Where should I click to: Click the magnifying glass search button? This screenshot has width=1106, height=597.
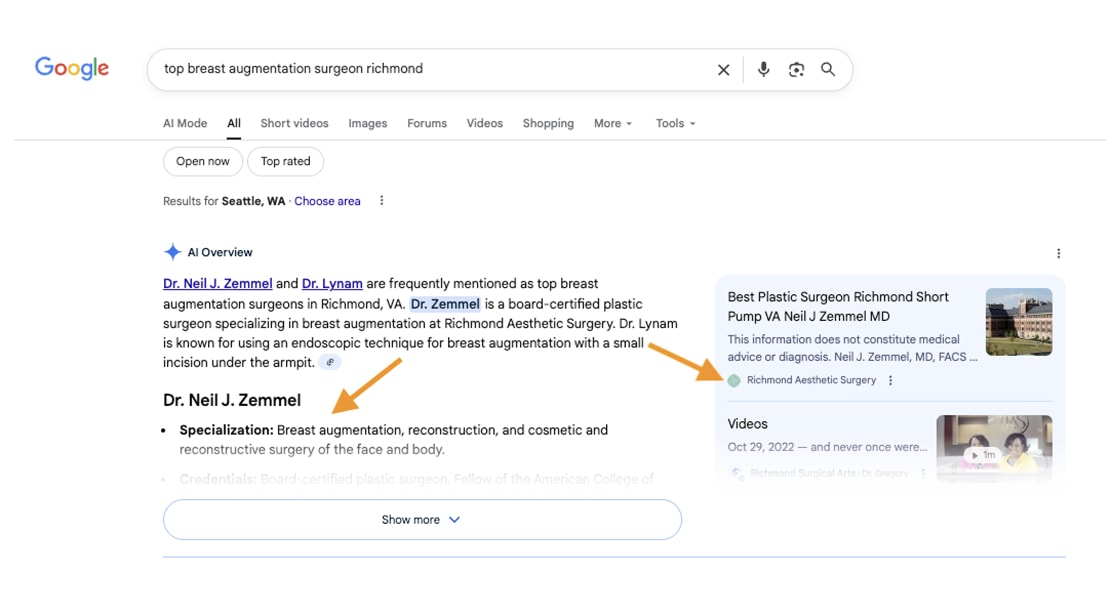pyautogui.click(x=828, y=70)
